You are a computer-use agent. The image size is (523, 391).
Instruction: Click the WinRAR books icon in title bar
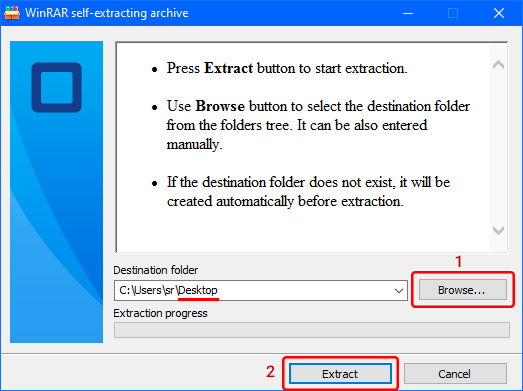12,13
